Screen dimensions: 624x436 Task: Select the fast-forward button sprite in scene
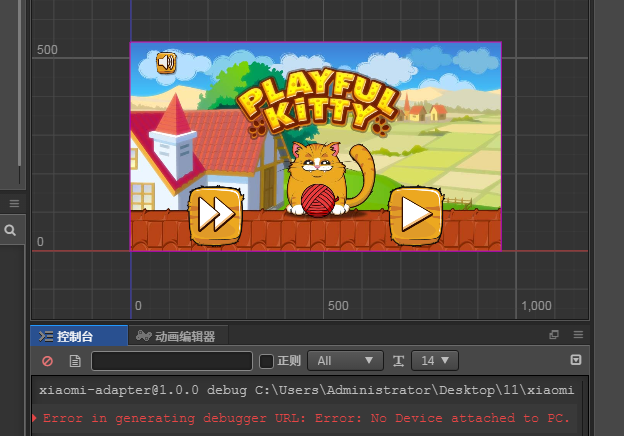[216, 215]
